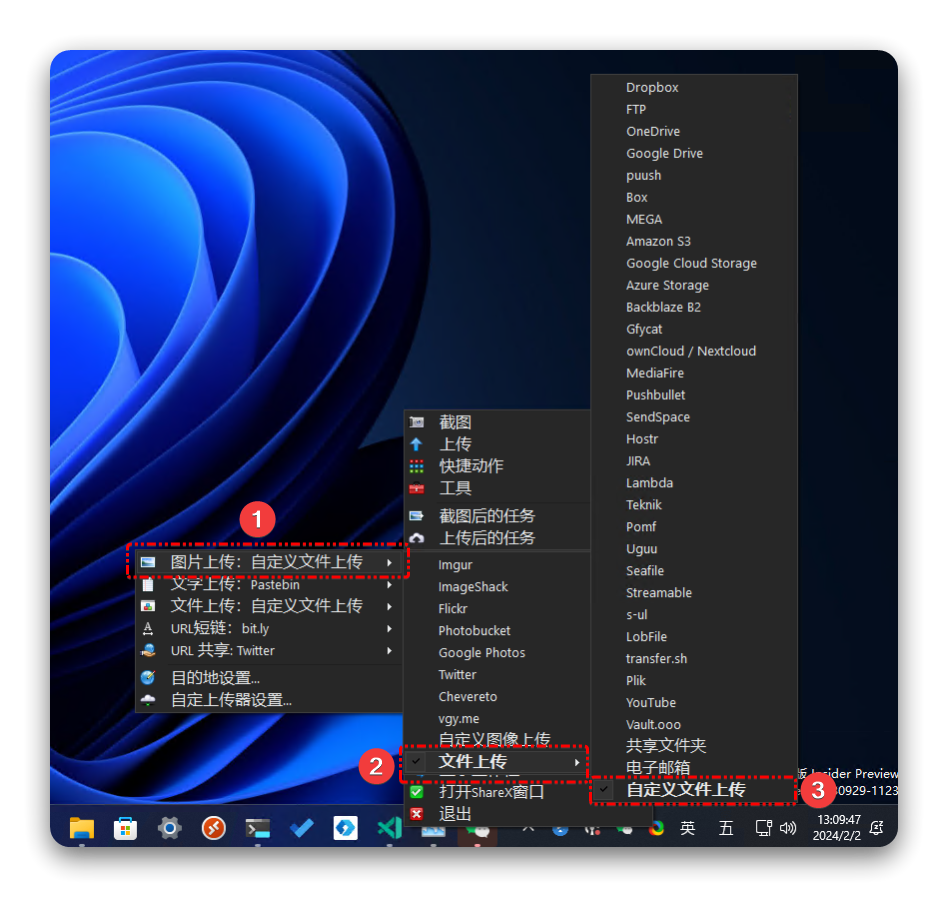Choose OneDrive from file uploaders

click(653, 131)
